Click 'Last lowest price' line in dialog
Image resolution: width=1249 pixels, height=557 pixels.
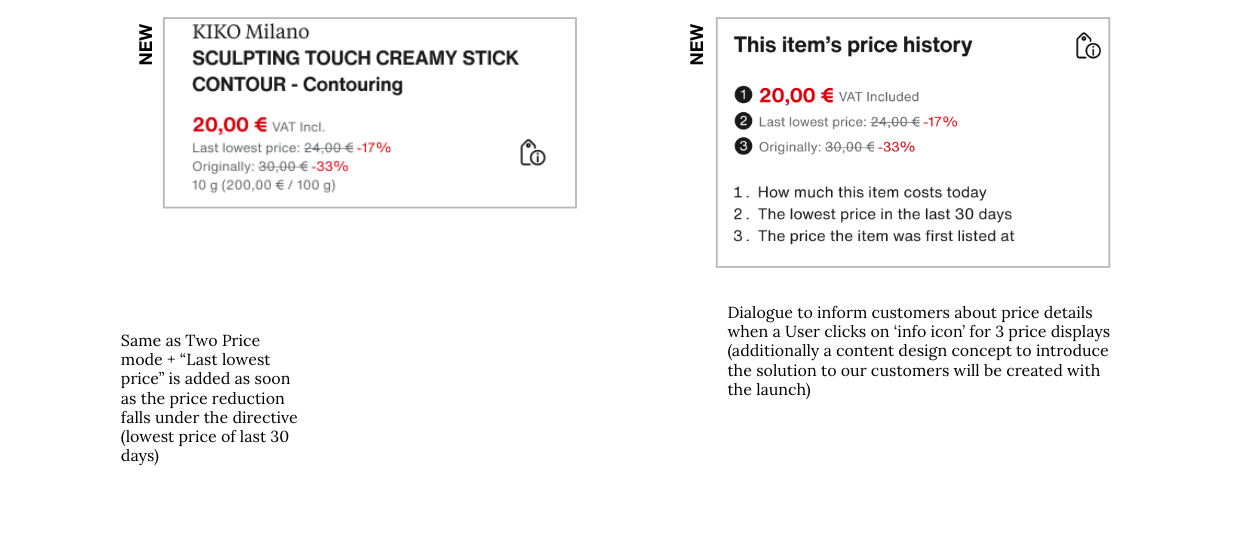tap(858, 122)
